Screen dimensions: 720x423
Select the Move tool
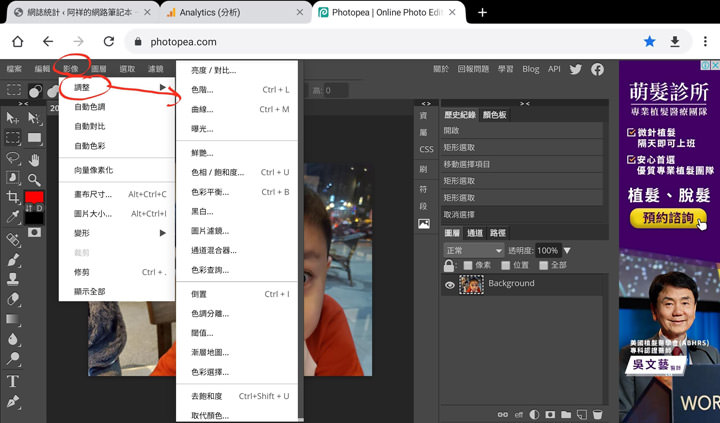[12, 118]
